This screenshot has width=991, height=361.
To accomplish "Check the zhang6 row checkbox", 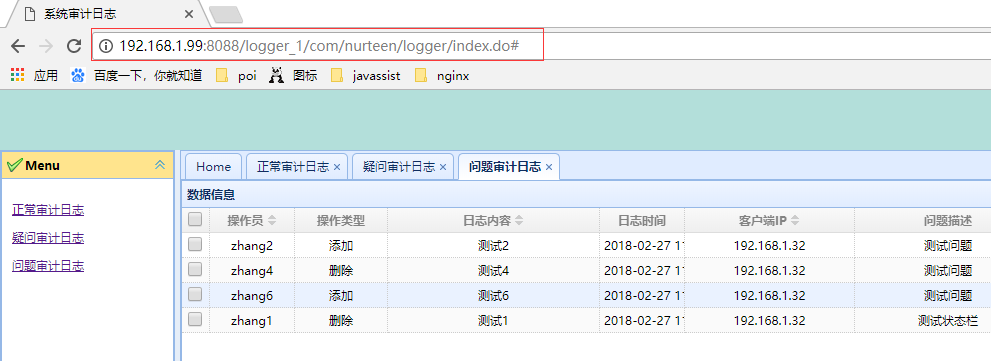I will [x=195, y=294].
